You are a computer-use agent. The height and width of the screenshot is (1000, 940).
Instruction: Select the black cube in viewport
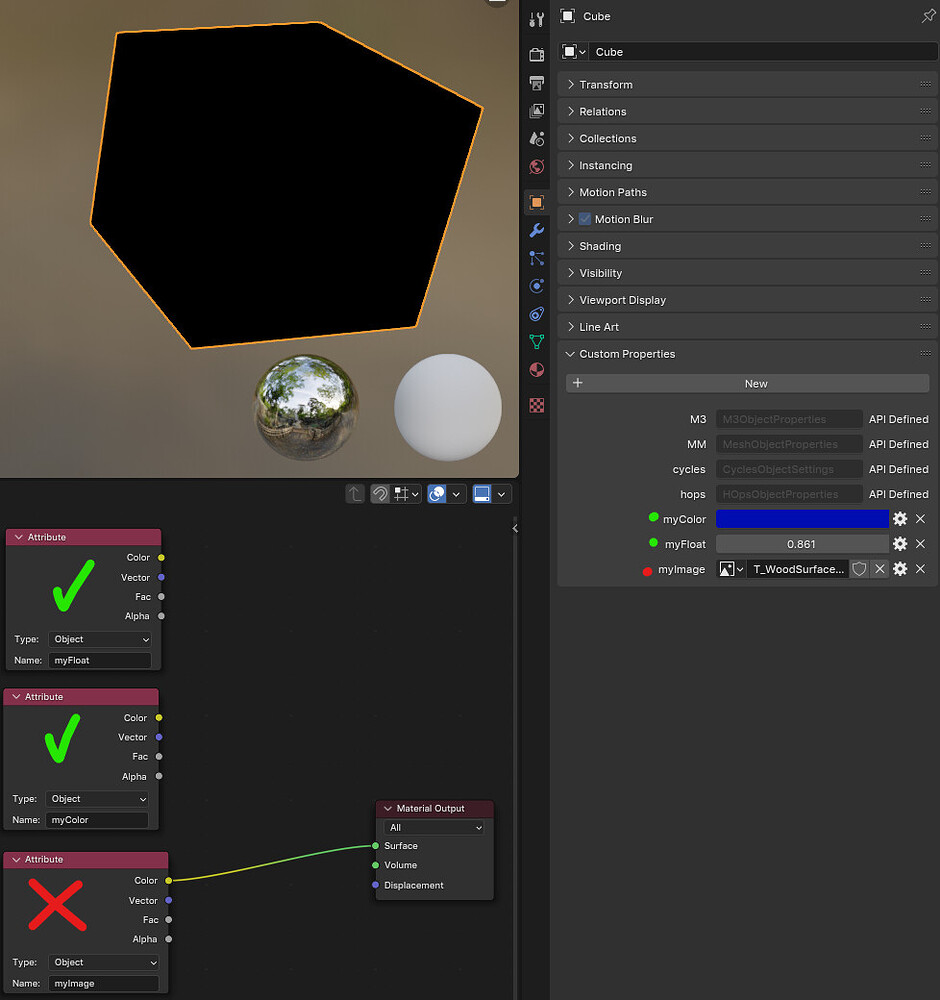click(x=287, y=185)
